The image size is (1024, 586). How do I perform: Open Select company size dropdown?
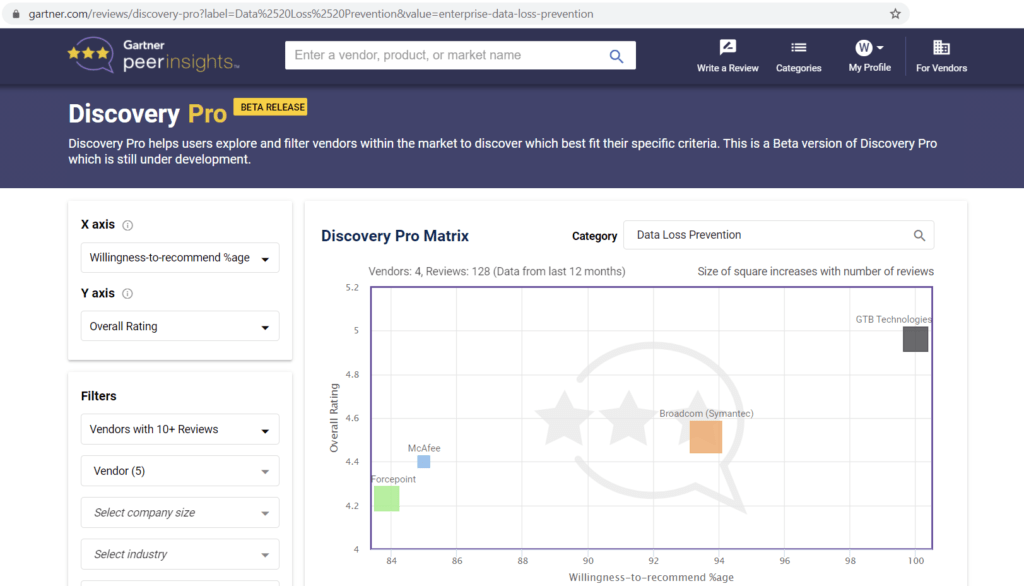click(180, 513)
